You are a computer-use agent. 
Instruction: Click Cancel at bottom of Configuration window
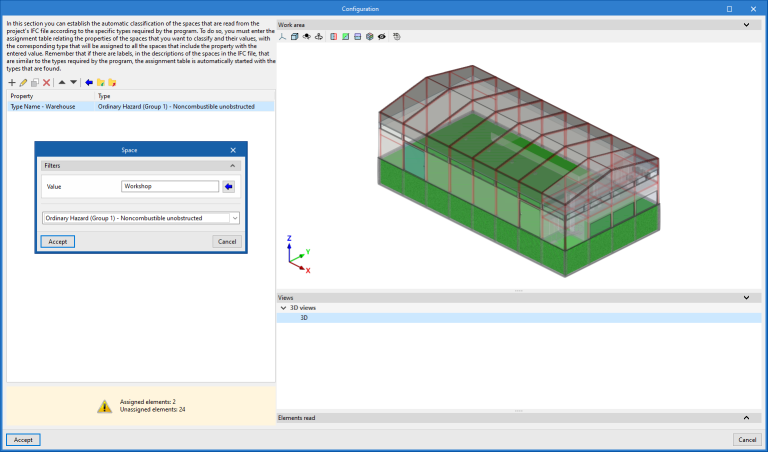tap(747, 440)
